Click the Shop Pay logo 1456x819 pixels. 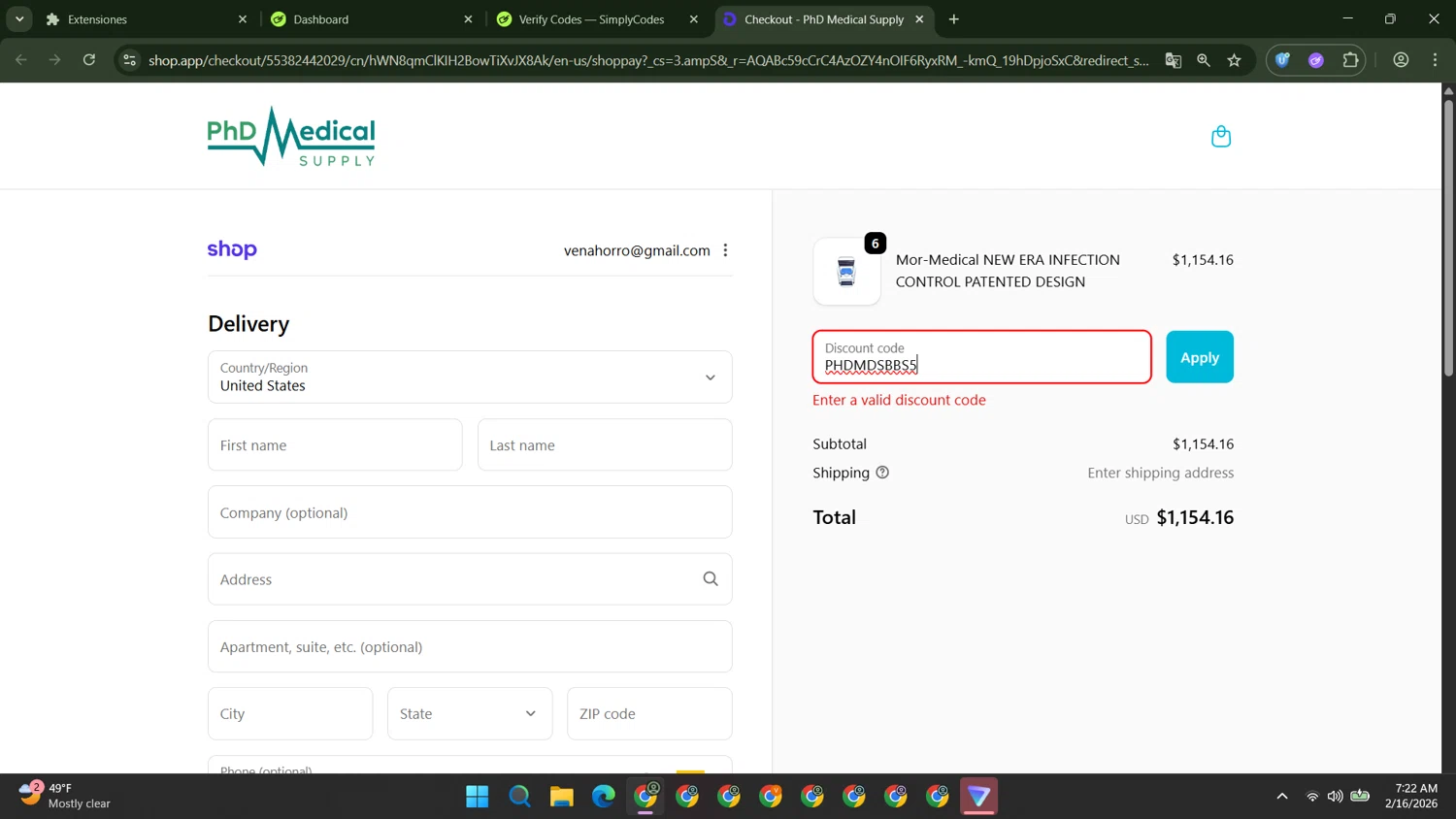coord(232,249)
